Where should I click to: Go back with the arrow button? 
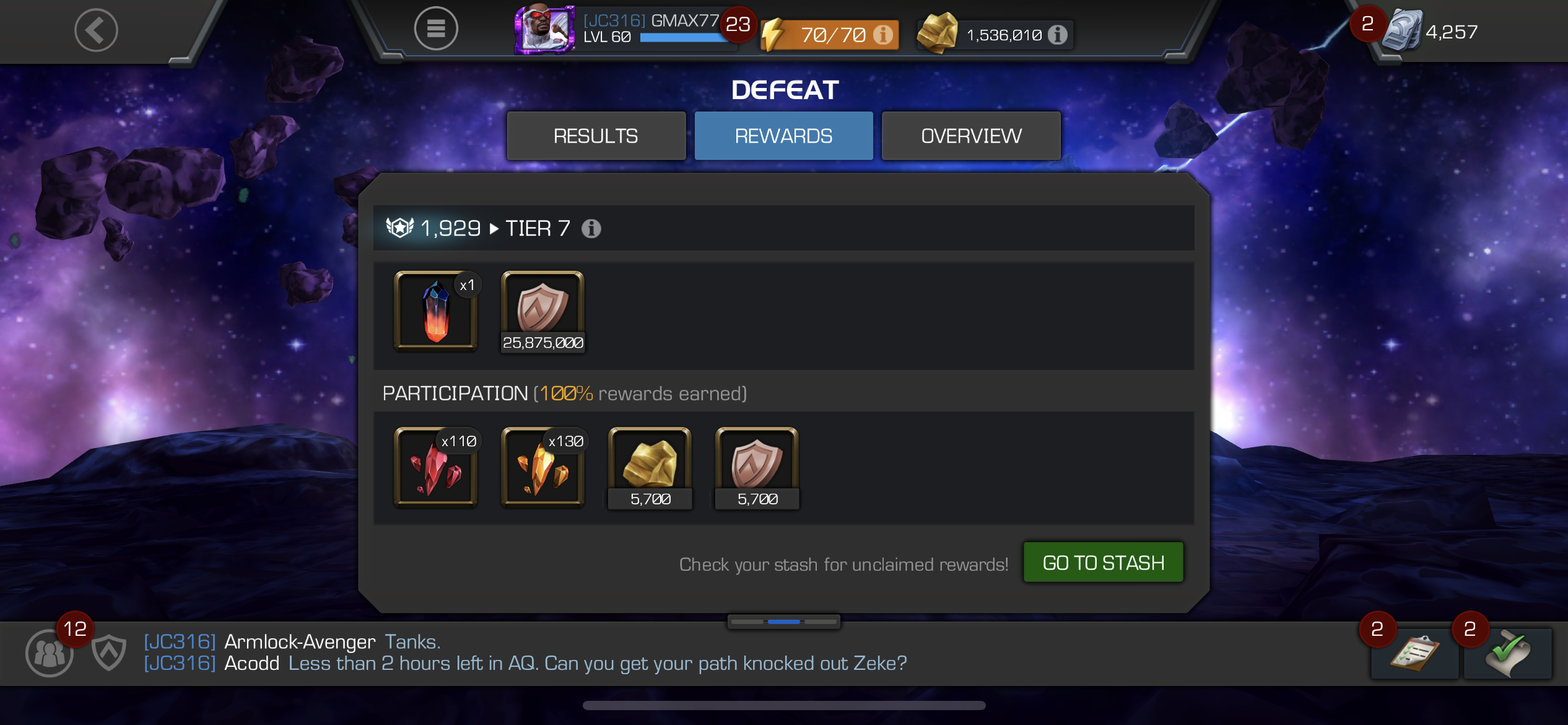(x=96, y=30)
